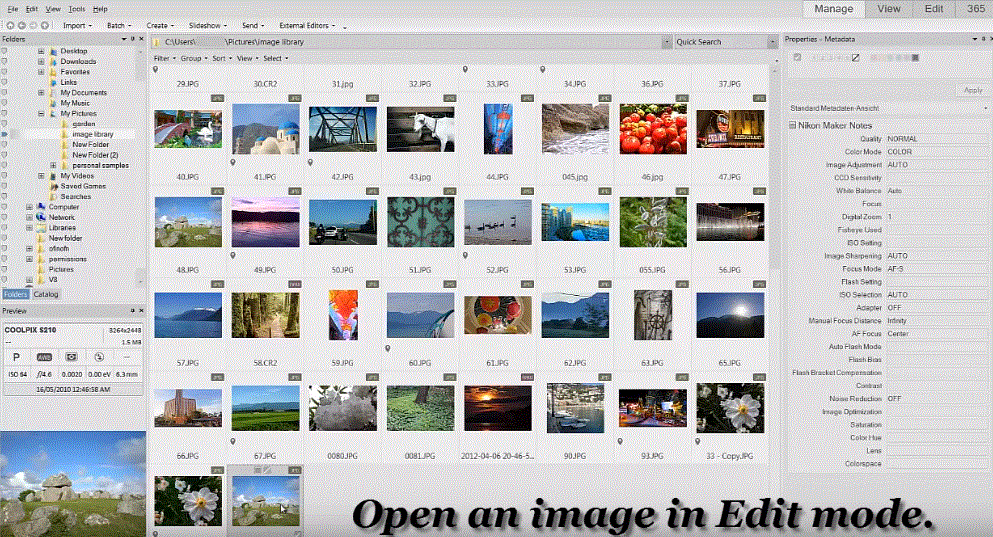Expand the personal samples folder node
Screen dimensions: 993x537
(x=53, y=165)
